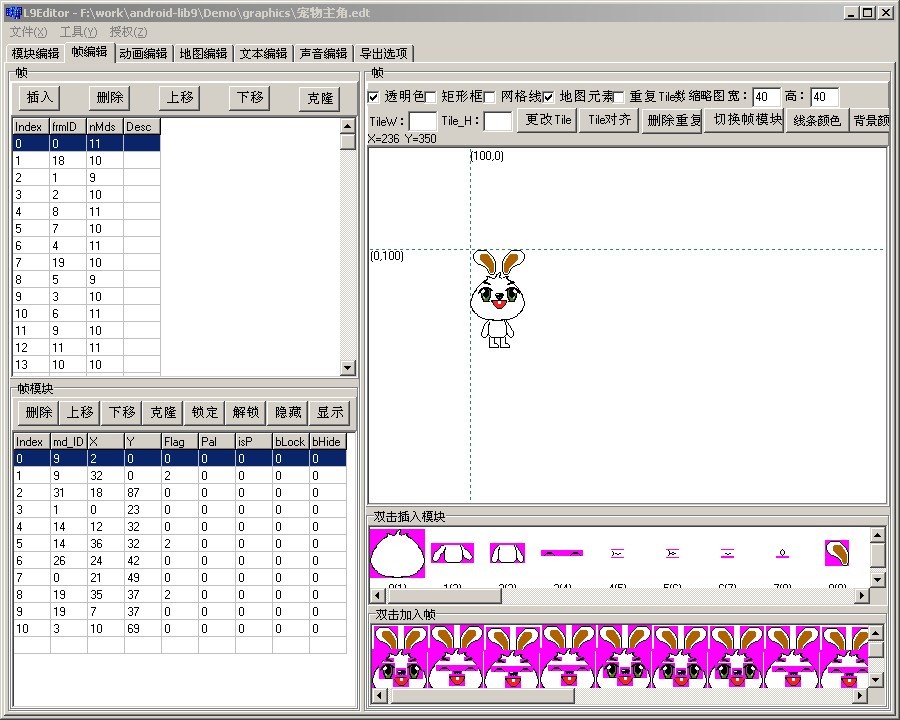Click 删除 in the 帧 panel
This screenshot has width=900, height=720.
[x=110, y=98]
